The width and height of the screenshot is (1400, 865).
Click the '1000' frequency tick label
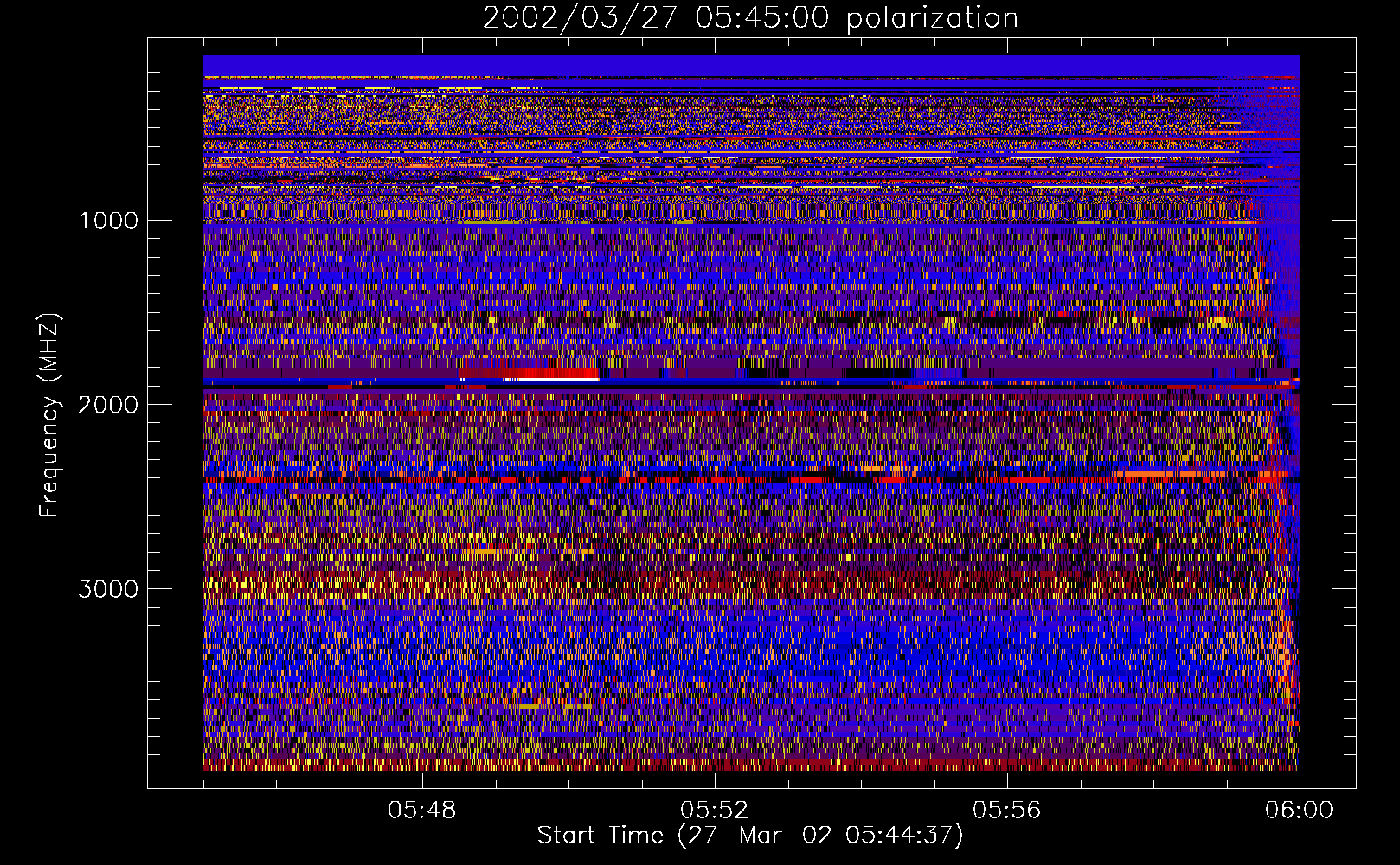coord(108,221)
